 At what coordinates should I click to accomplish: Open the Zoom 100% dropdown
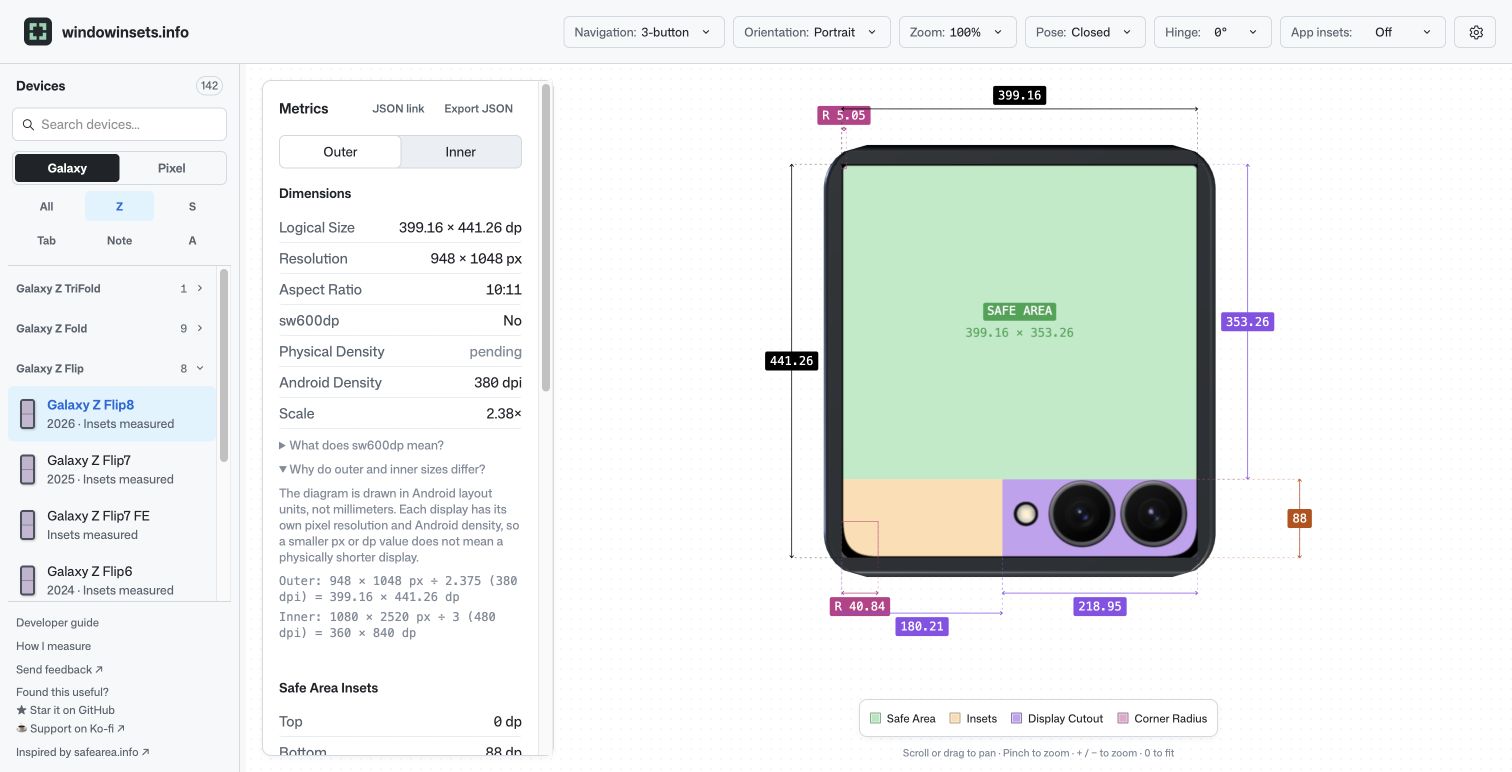[958, 32]
